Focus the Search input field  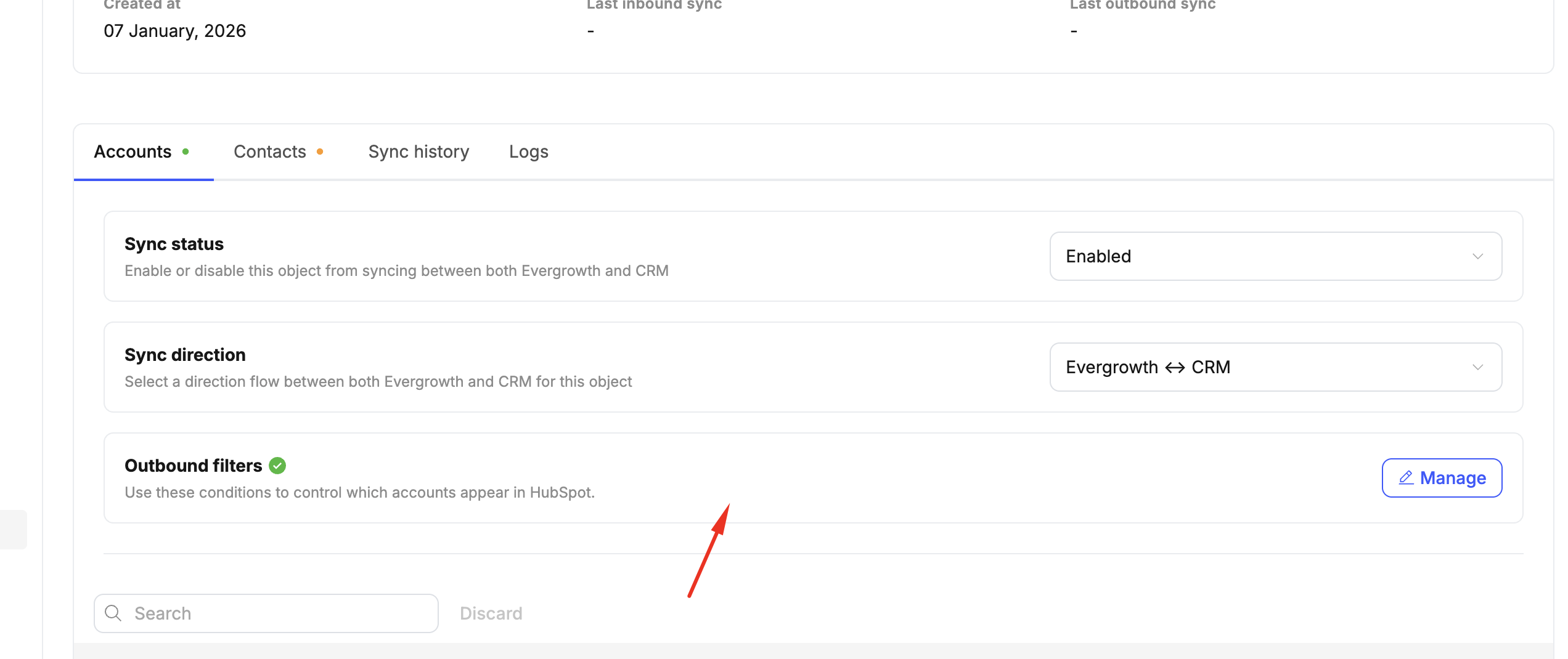pos(277,613)
